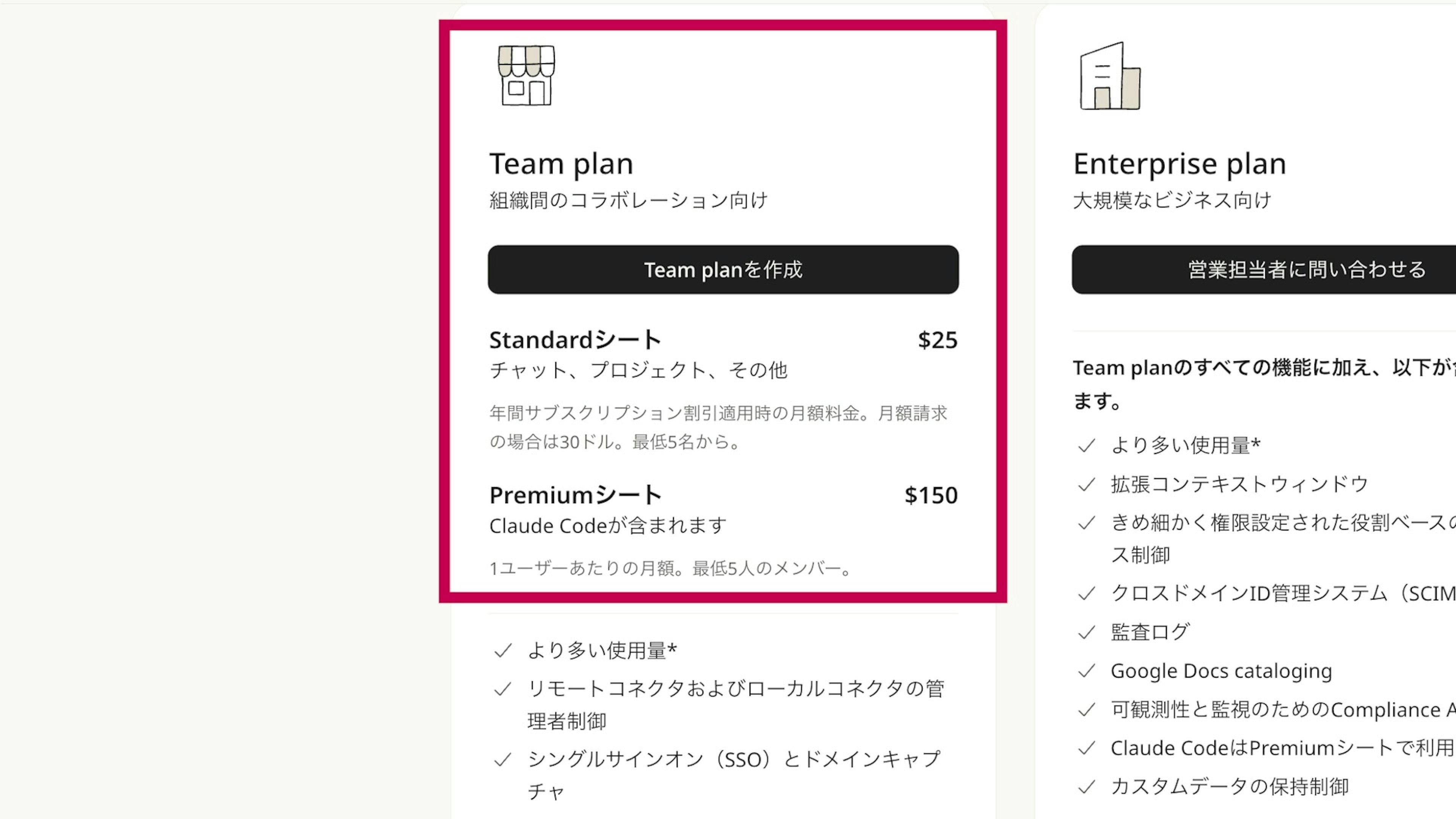
Task: Select the "Team plan" heading text
Action: click(561, 164)
